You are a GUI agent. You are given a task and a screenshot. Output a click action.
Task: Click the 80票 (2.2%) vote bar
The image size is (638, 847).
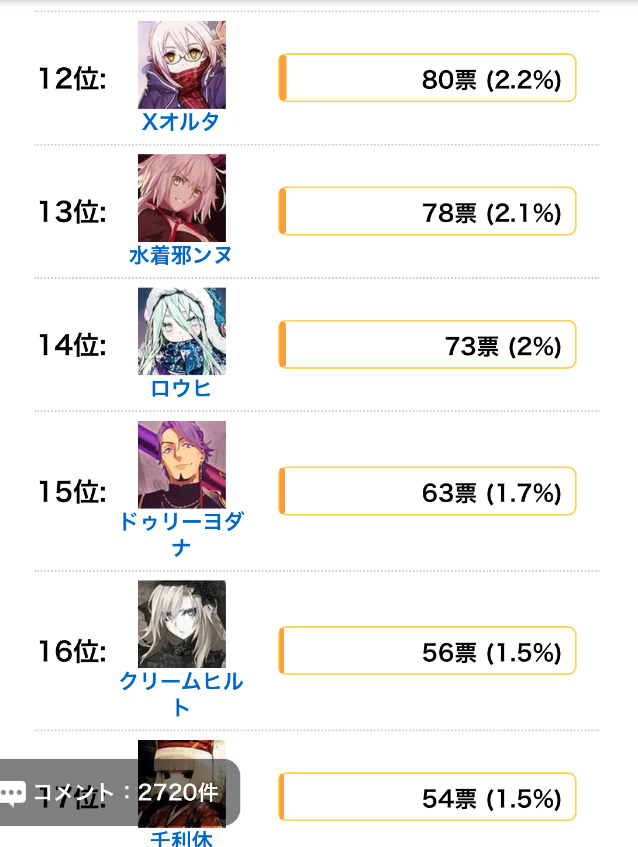427,79
